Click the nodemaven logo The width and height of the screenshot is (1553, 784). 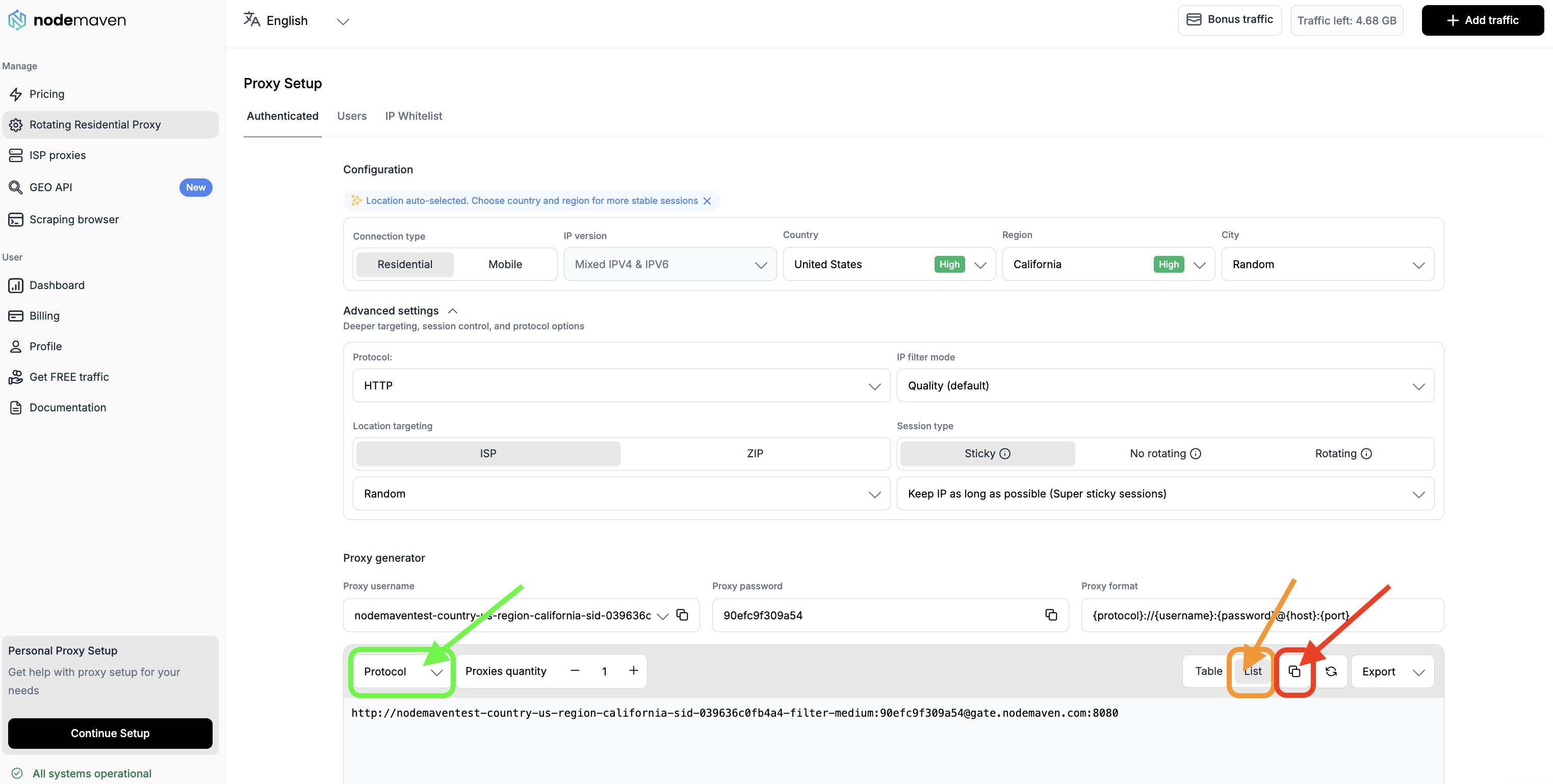67,20
